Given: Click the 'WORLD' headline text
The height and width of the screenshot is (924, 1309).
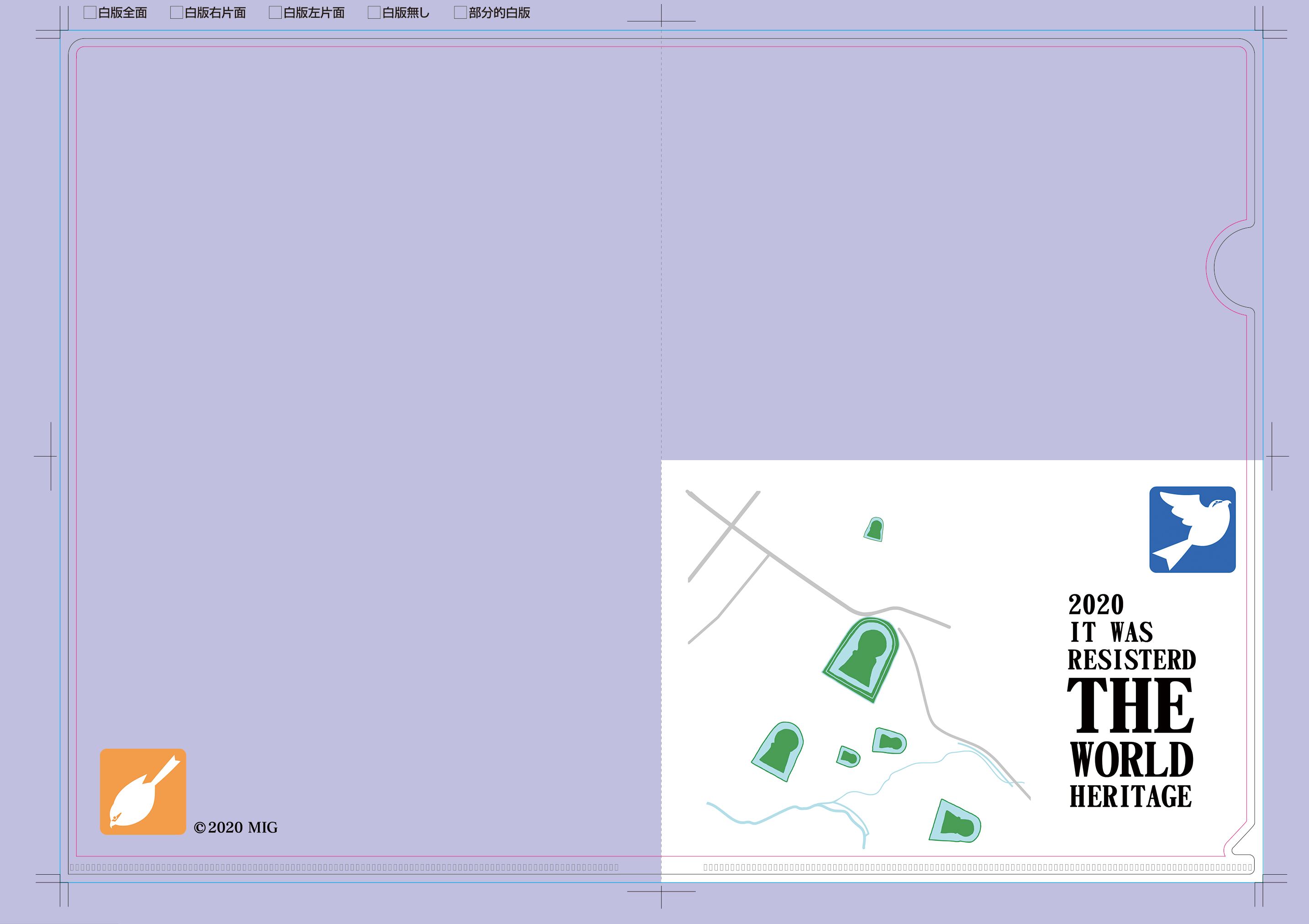Looking at the screenshot, I should 1132,760.
